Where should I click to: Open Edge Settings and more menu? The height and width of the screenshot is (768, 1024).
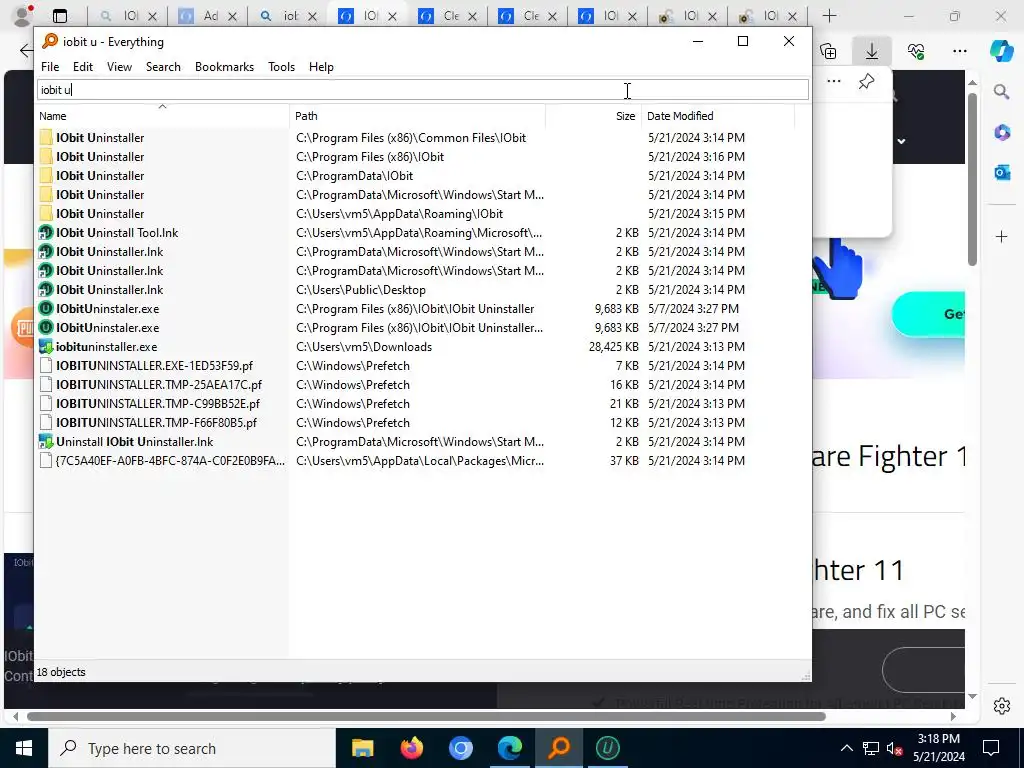click(x=959, y=51)
